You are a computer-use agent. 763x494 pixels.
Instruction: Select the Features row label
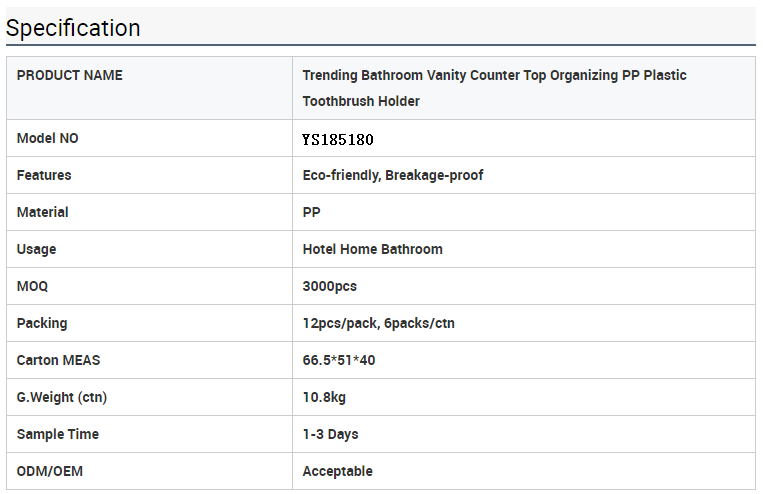coord(44,175)
